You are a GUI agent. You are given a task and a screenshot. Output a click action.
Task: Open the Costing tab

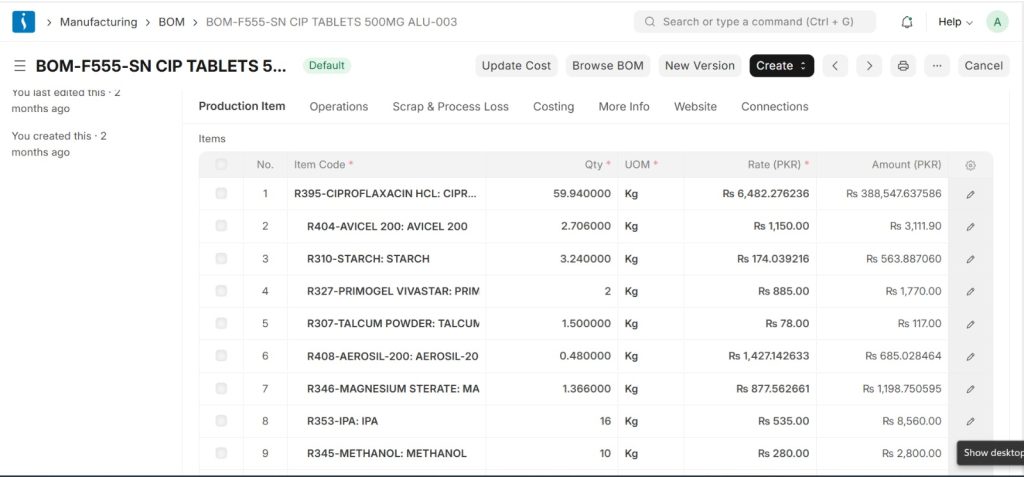554,107
